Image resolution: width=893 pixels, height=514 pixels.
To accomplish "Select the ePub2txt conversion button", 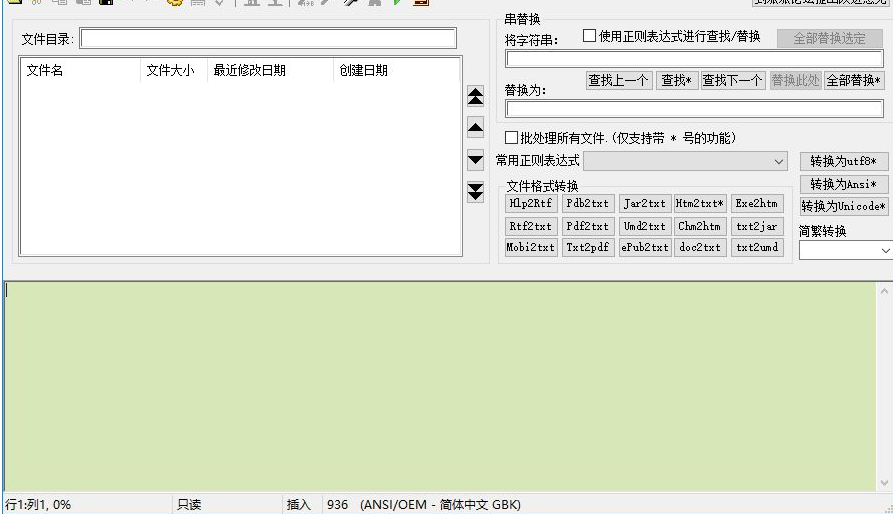I will (645, 248).
